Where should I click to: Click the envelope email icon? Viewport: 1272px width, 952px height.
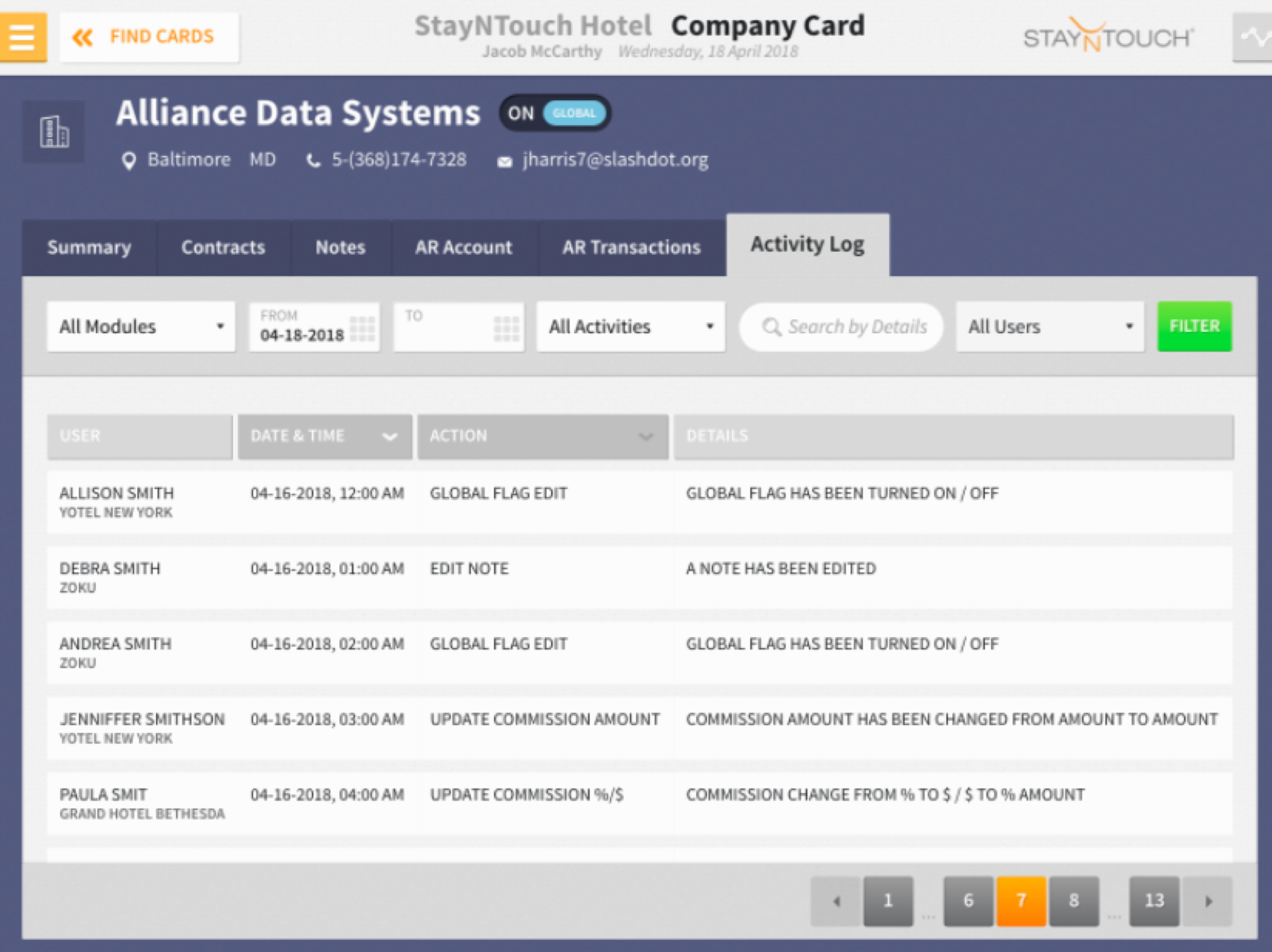coord(505,162)
